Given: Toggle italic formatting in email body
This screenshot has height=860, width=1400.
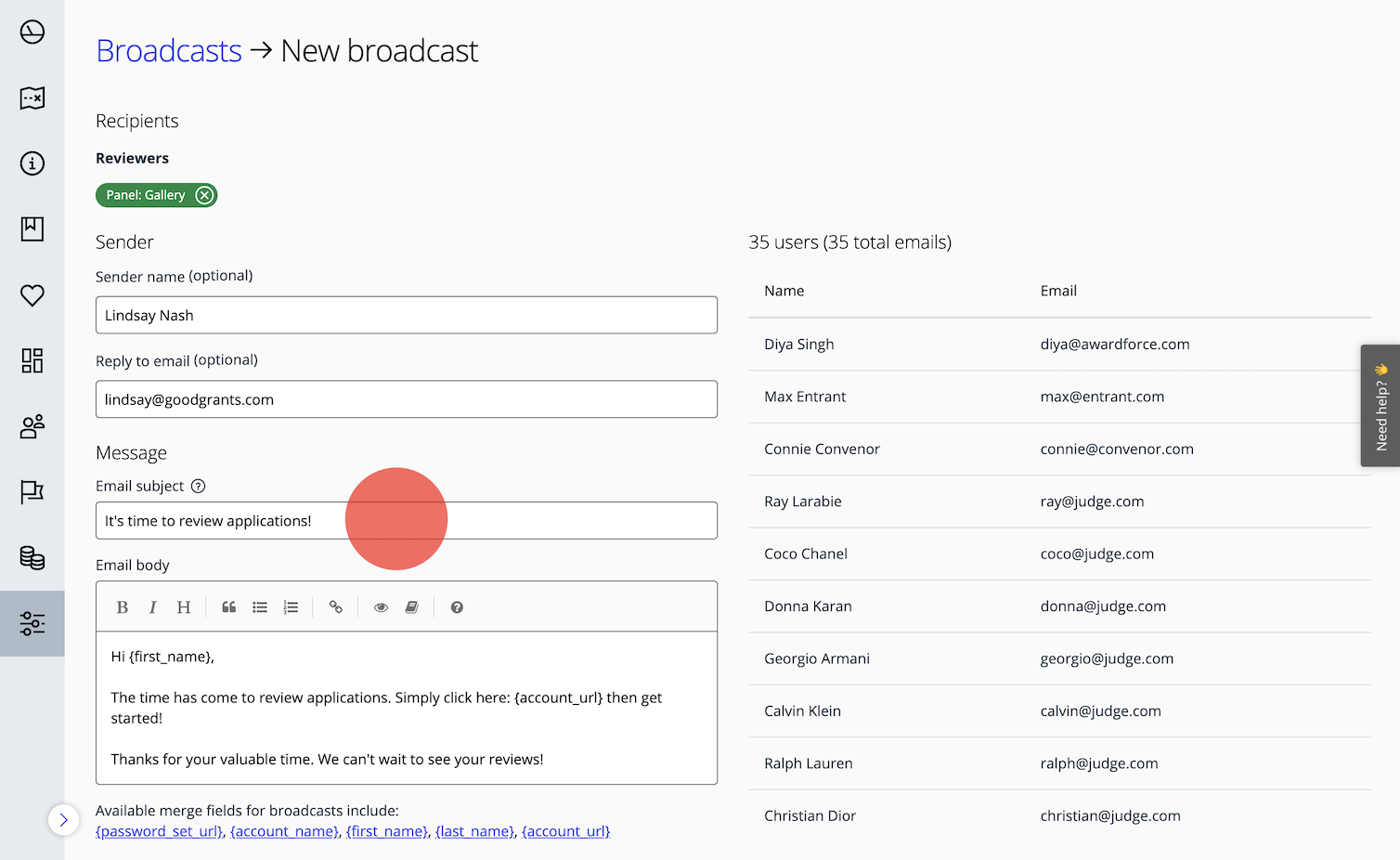Looking at the screenshot, I should [x=152, y=607].
